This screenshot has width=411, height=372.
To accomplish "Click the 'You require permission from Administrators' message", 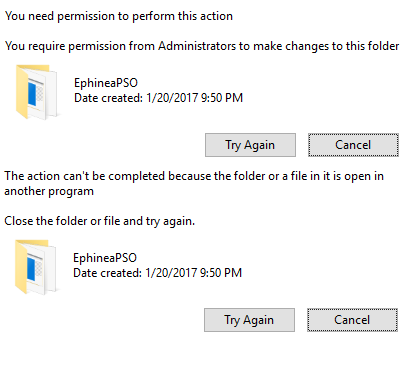I will (x=202, y=46).
